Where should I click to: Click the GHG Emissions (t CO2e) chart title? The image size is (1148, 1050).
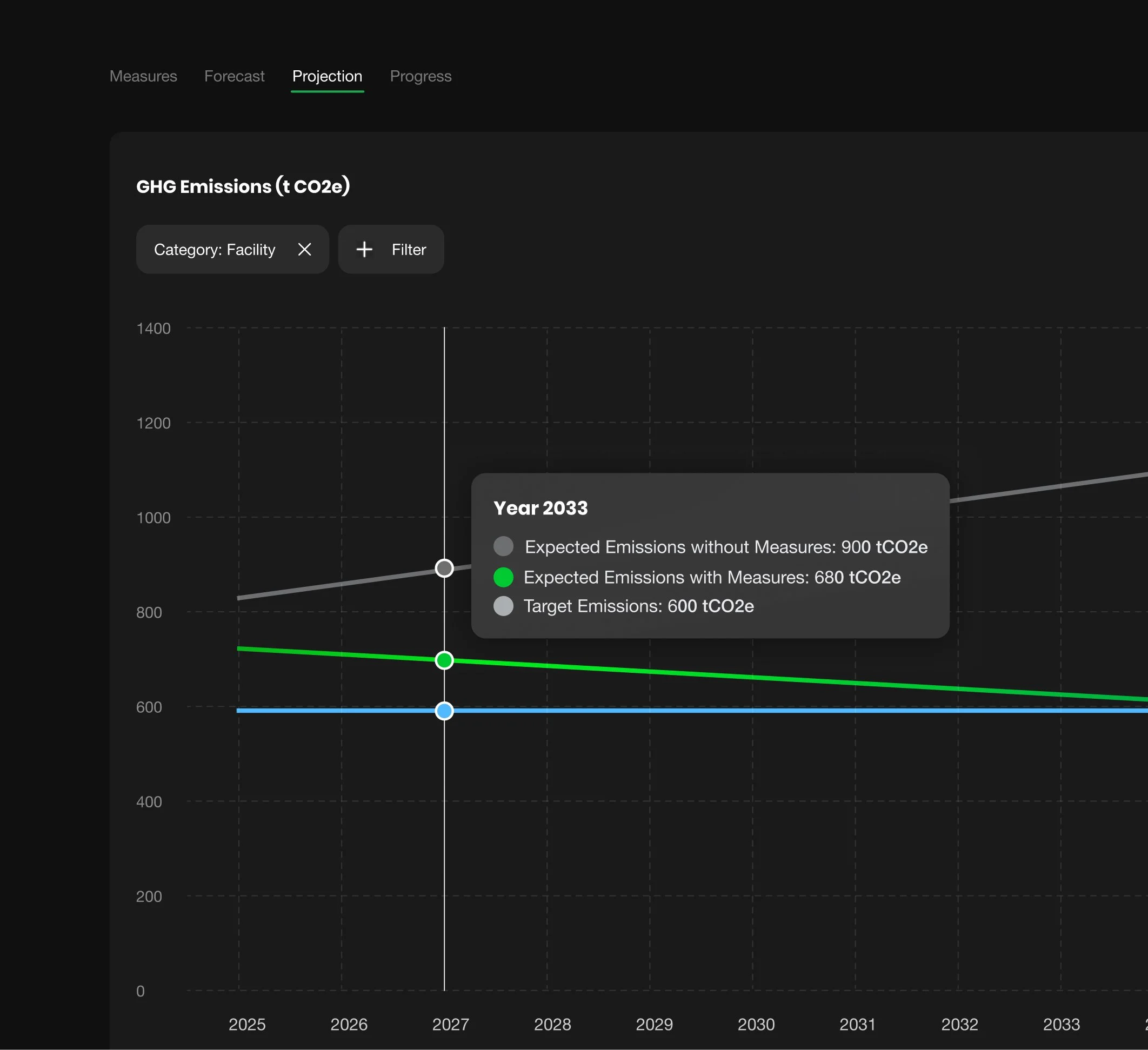point(243,186)
